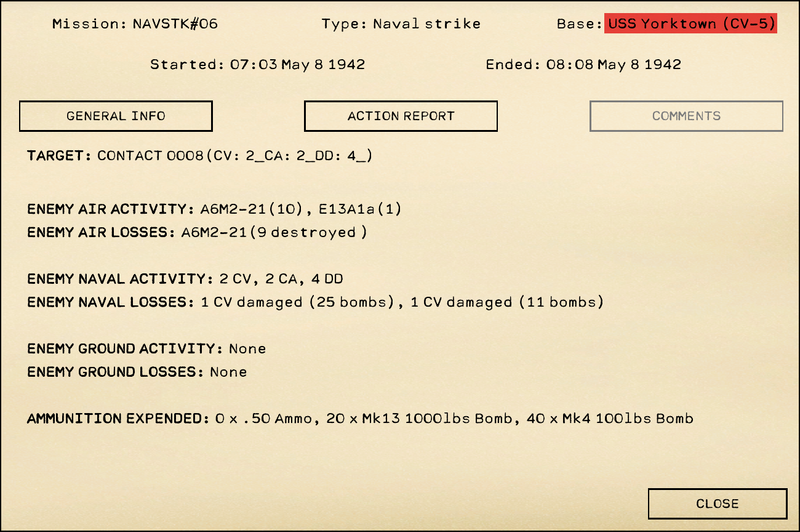Click '0 x .50 Ammo' ammunition entry

263,419
